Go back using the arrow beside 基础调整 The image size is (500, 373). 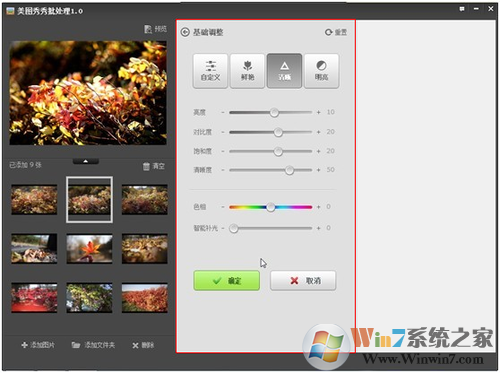(185, 32)
